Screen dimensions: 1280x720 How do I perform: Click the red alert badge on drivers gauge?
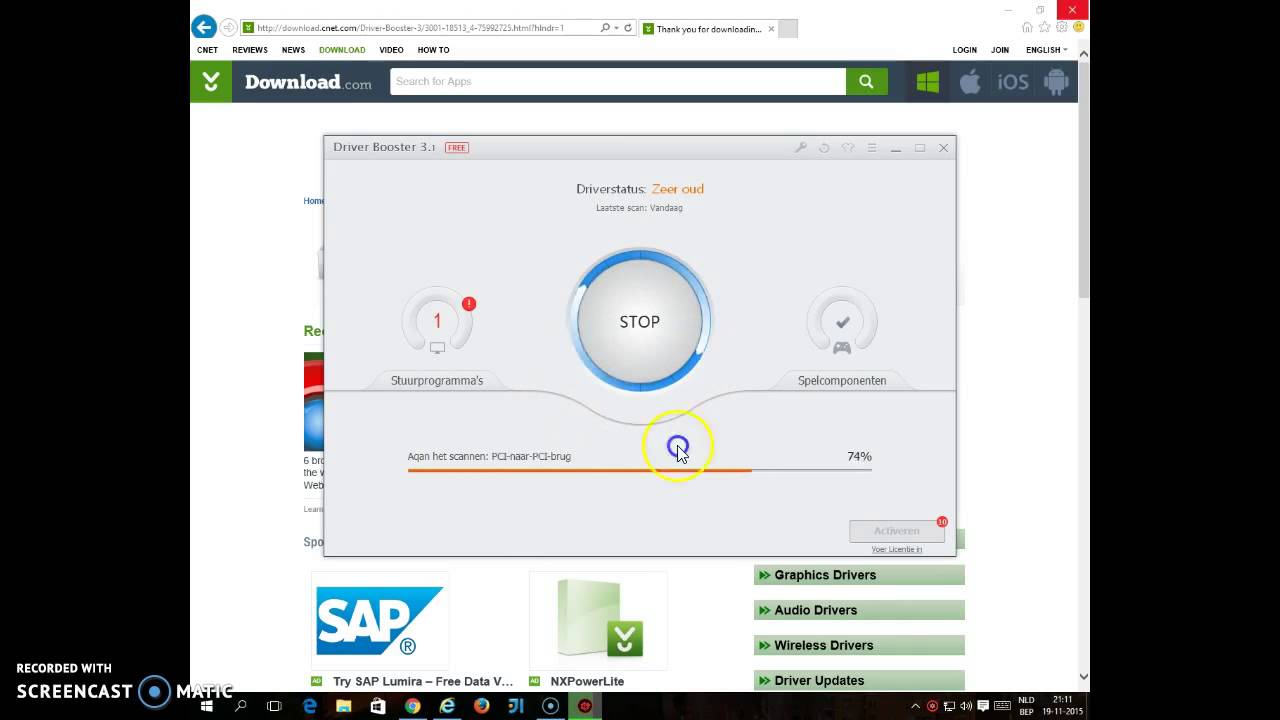[x=469, y=303]
